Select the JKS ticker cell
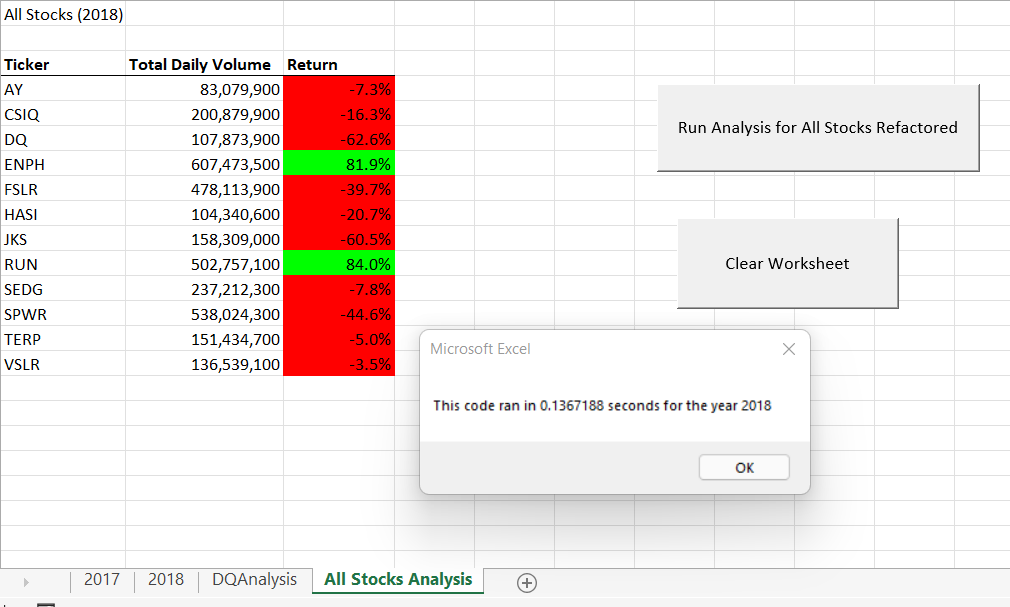1010x607 pixels. [63, 240]
